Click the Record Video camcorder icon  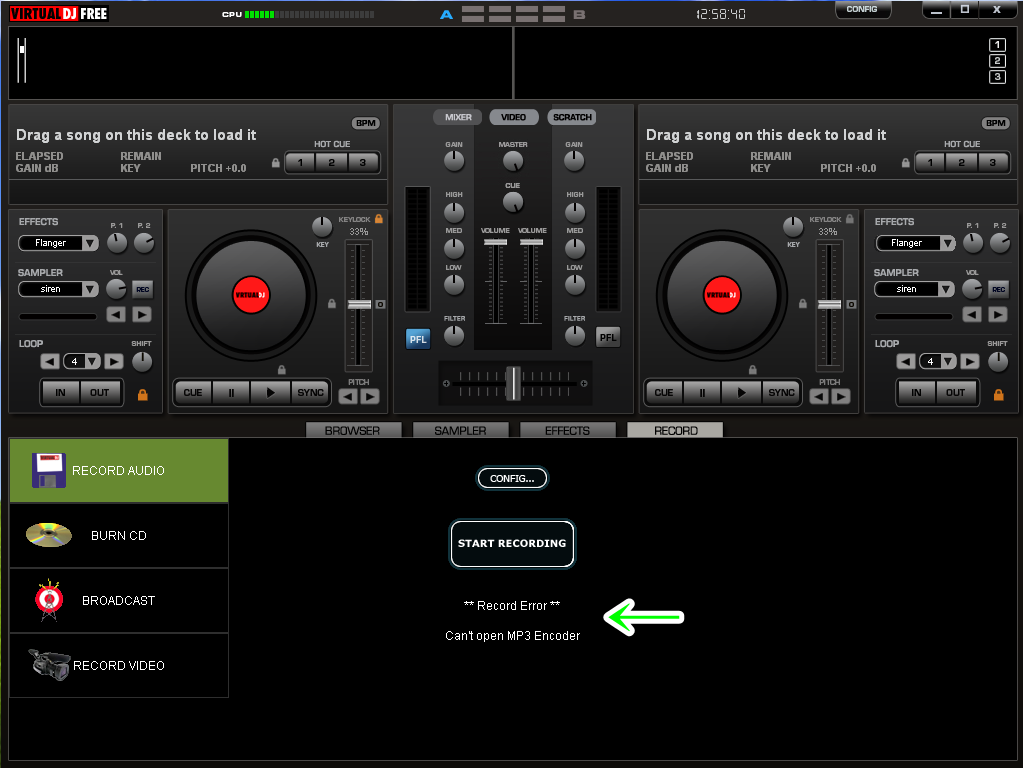[49, 664]
